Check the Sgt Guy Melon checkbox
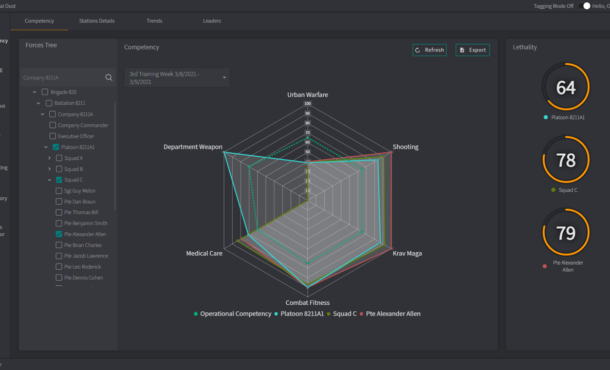This screenshot has height=370, width=610. tap(59, 191)
